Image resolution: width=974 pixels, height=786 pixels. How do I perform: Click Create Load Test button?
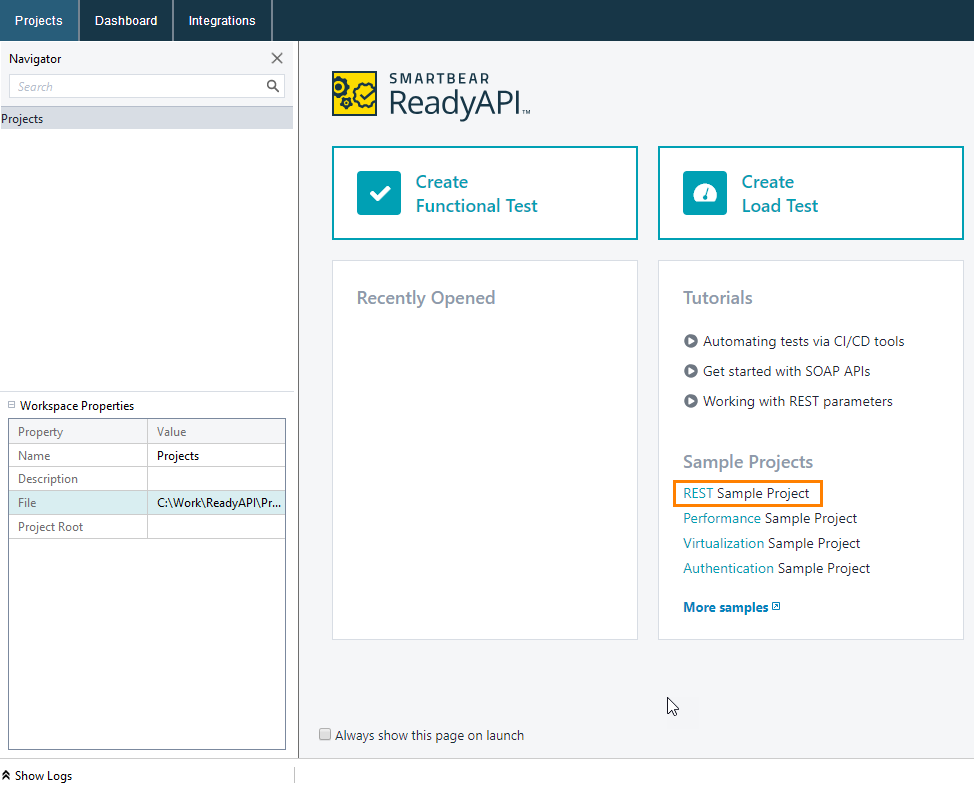point(811,193)
